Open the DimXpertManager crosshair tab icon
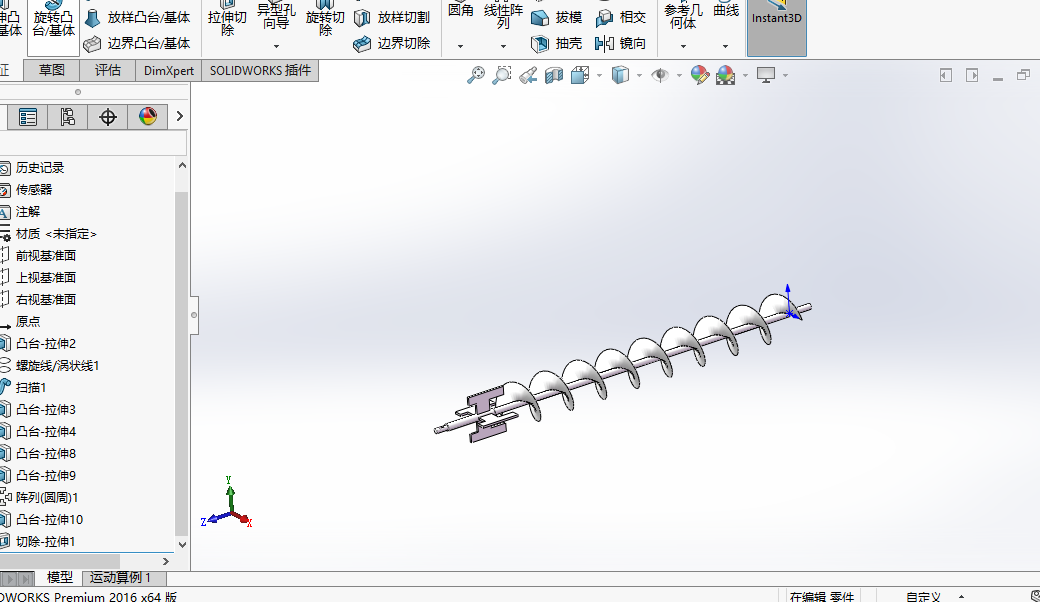 [x=107, y=117]
